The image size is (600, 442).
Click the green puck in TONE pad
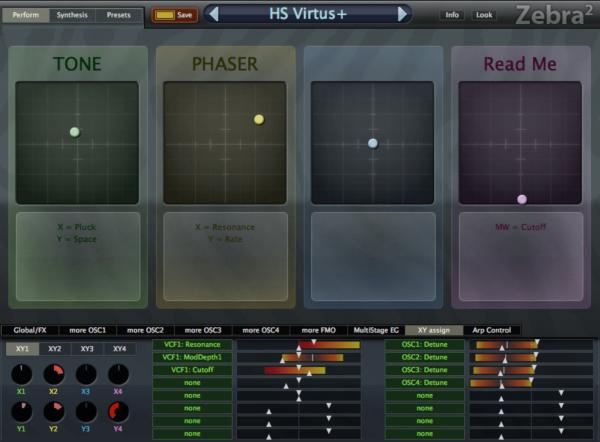click(x=75, y=132)
